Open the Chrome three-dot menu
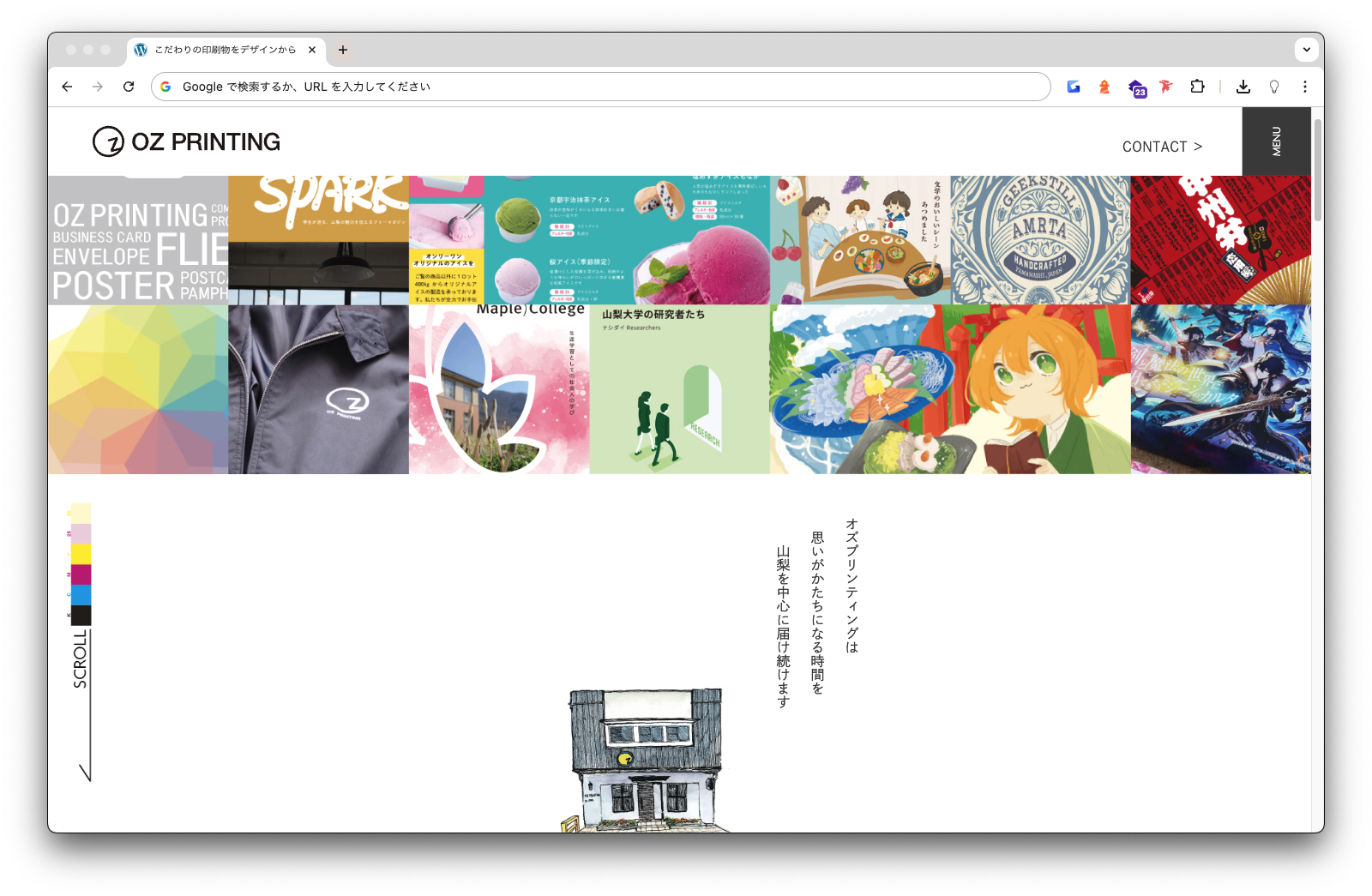The width and height of the screenshot is (1372, 896). point(1305,87)
